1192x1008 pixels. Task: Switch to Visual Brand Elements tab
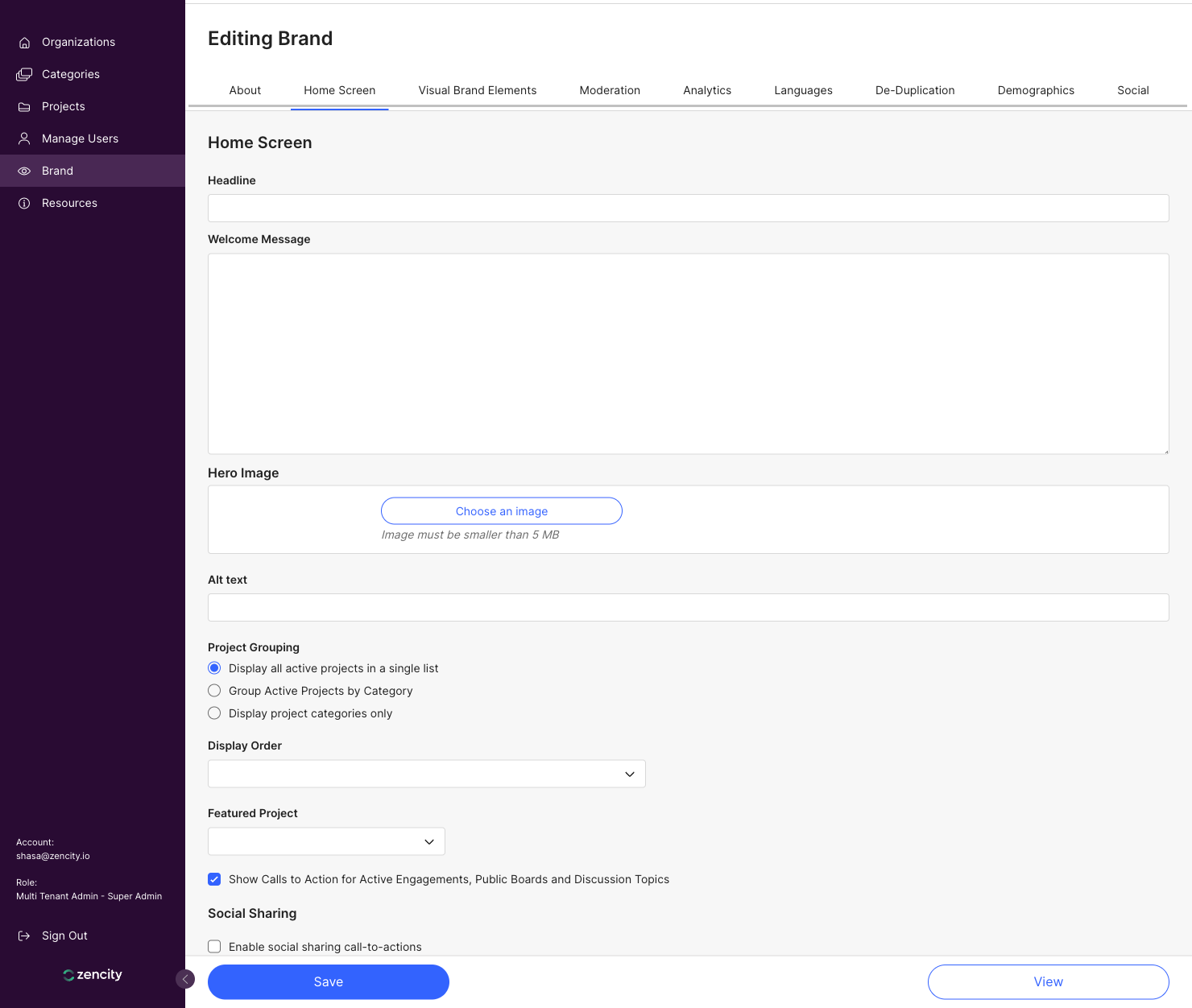point(477,90)
